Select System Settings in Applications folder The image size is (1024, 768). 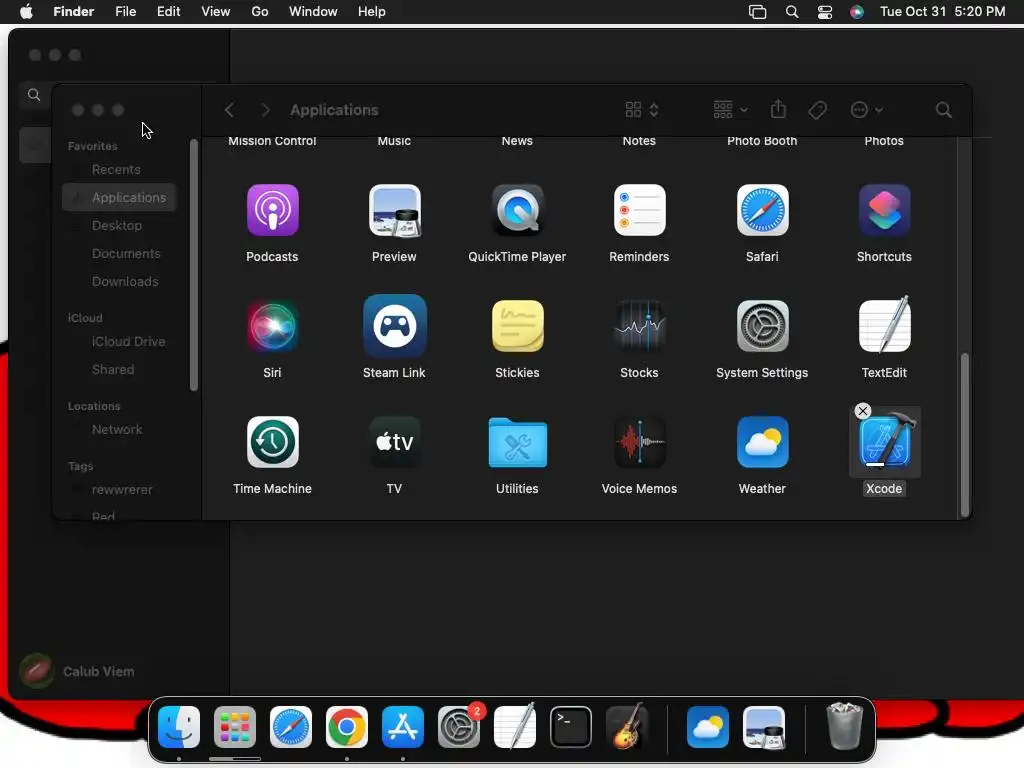click(762, 326)
